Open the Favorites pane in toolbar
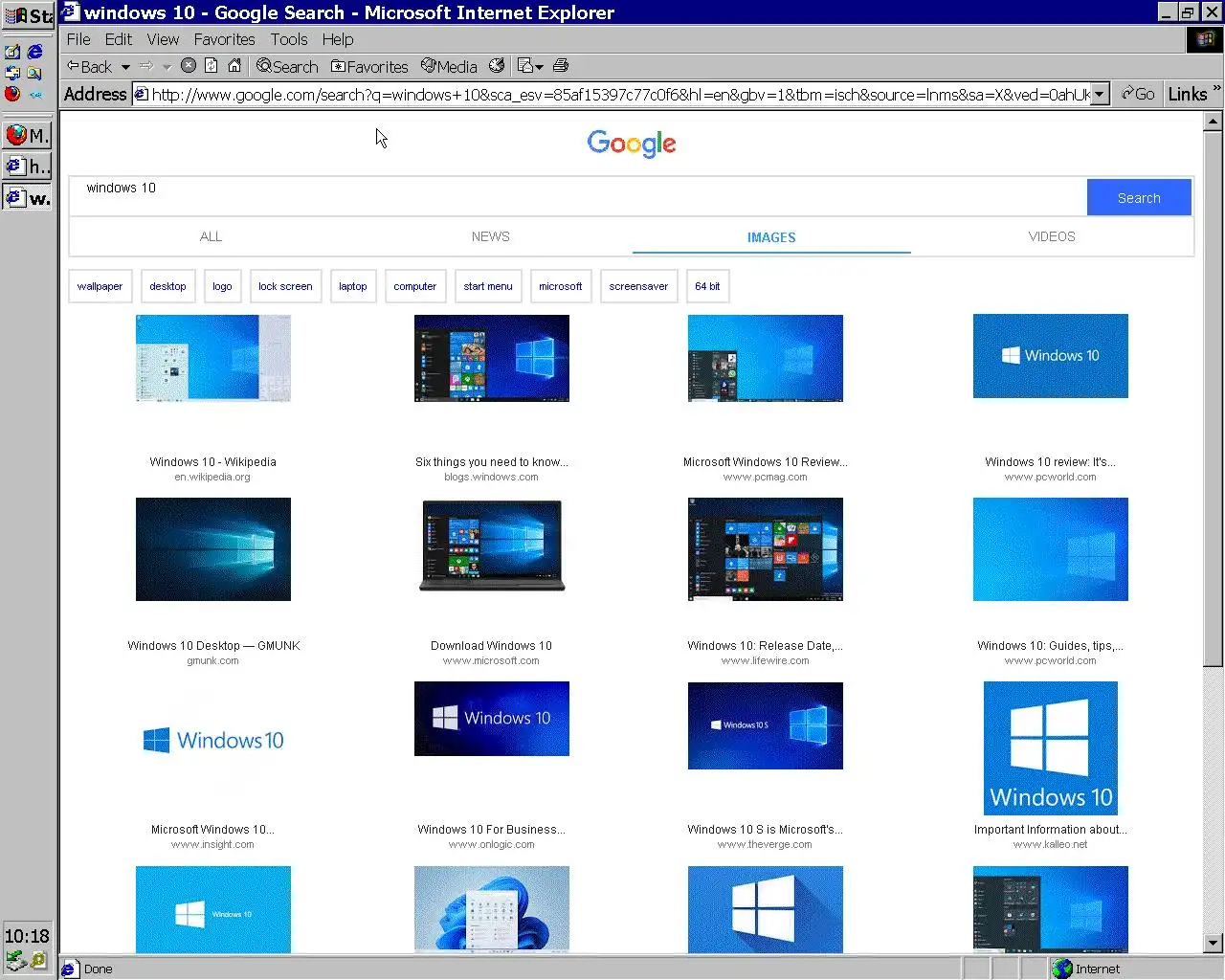The width and height of the screenshot is (1225, 980). [x=369, y=66]
